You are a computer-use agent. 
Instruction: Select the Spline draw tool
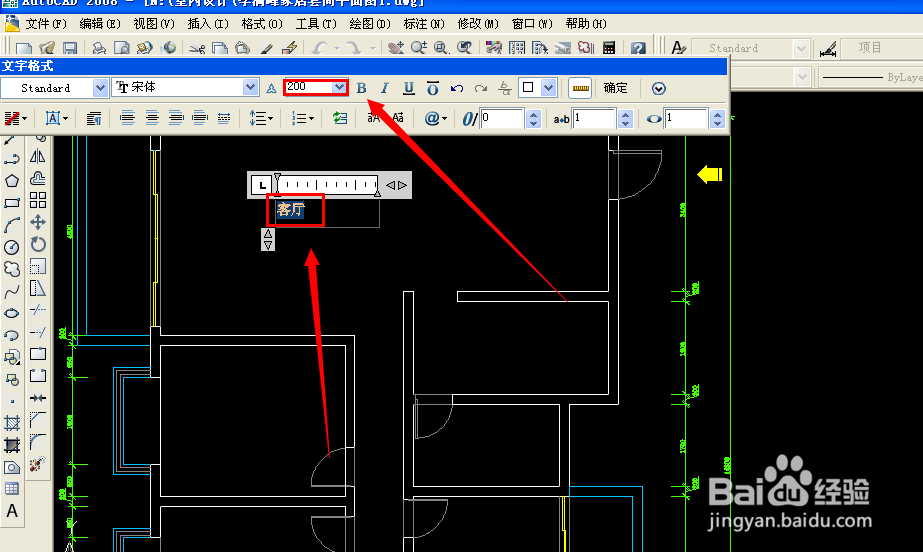pyautogui.click(x=12, y=291)
